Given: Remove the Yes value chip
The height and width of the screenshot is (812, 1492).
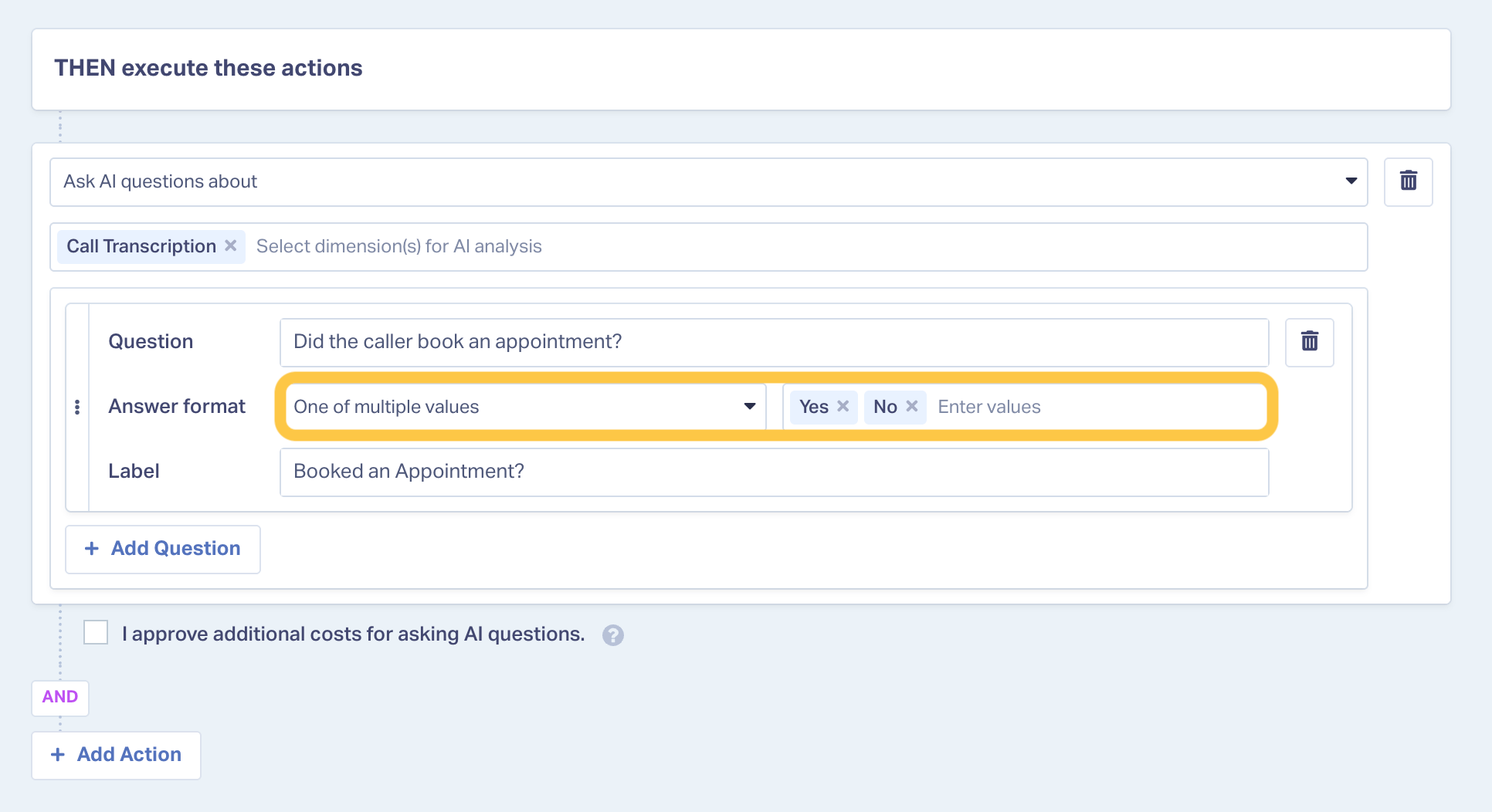Looking at the screenshot, I should [843, 406].
